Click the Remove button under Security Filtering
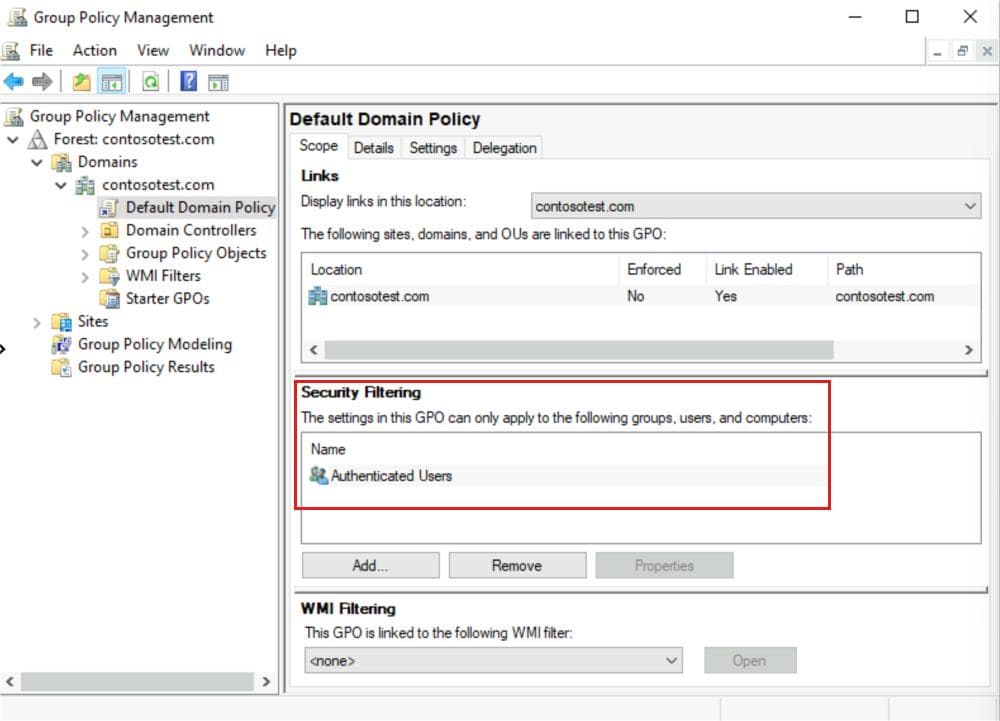This screenshot has width=1000, height=721. click(x=517, y=565)
